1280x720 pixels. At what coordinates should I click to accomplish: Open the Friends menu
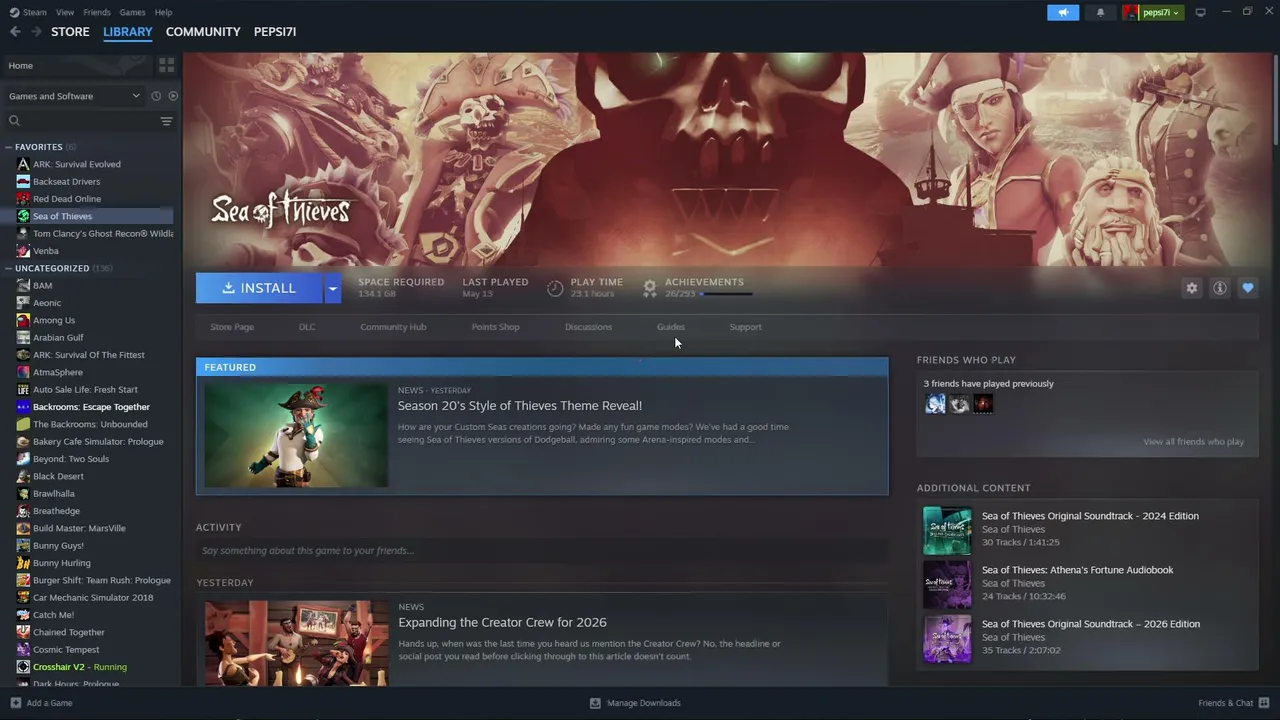97,12
